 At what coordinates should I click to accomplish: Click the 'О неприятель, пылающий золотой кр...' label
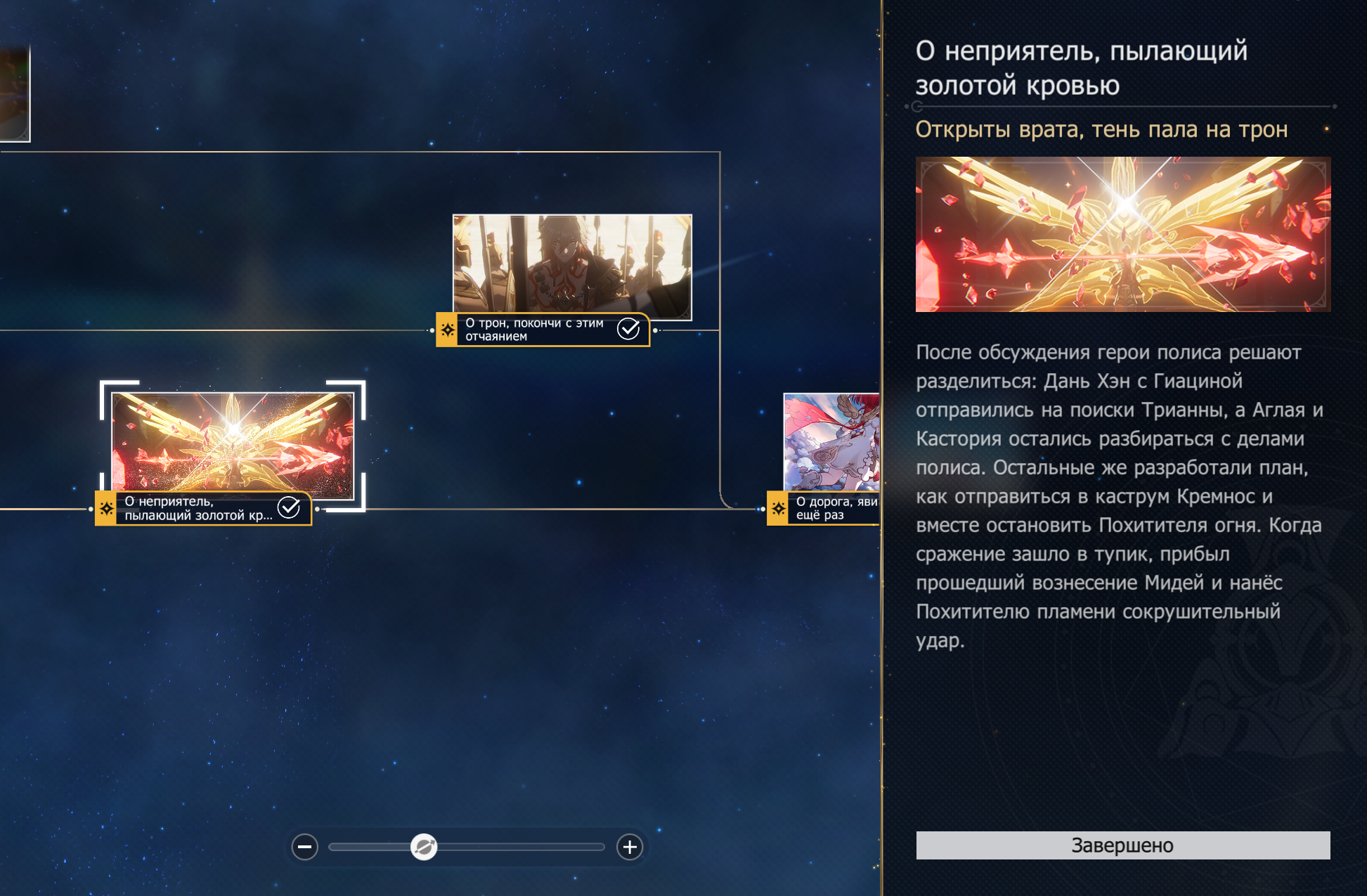pos(198,508)
